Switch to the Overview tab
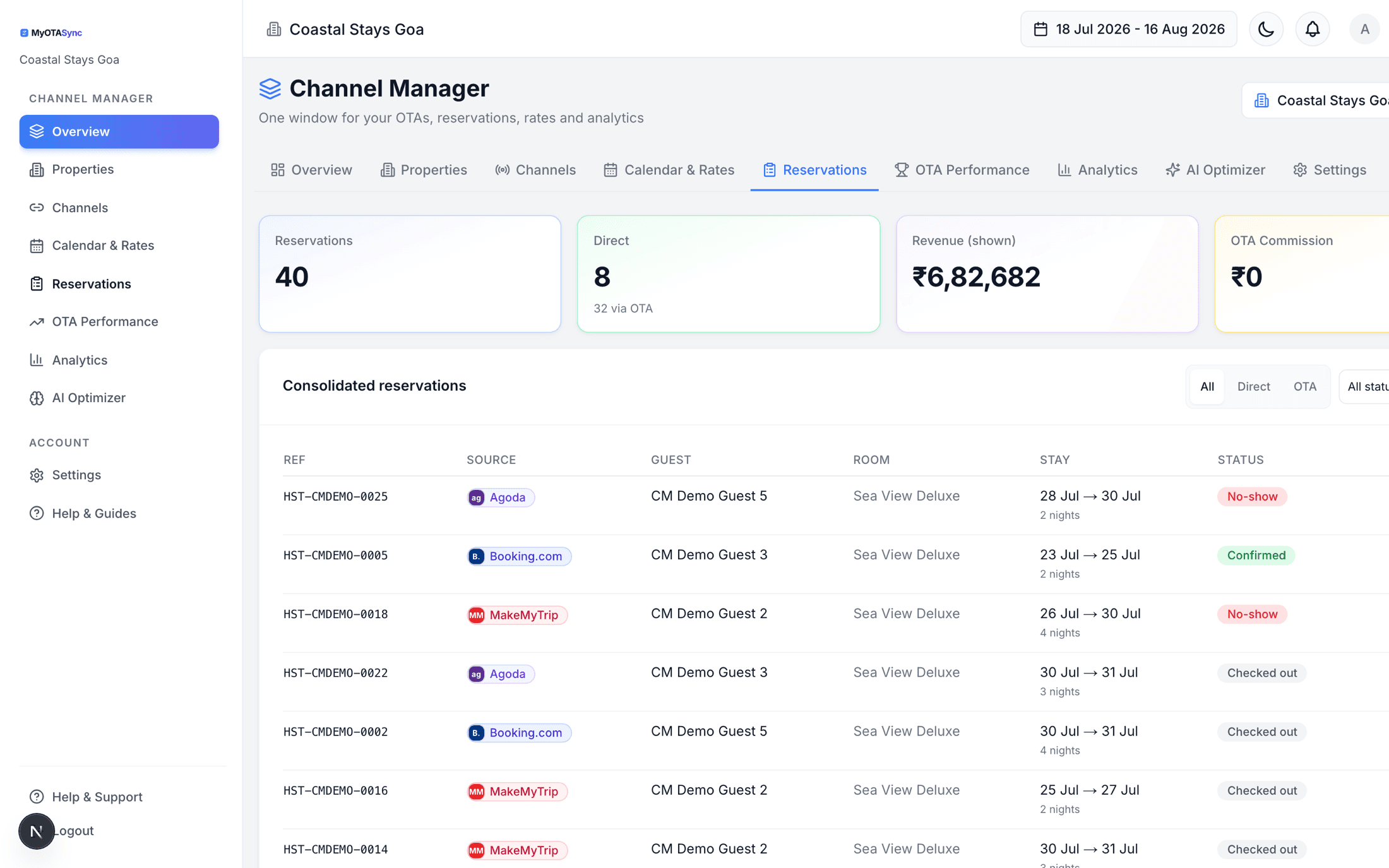Screen dimensions: 1389x868 [311, 170]
